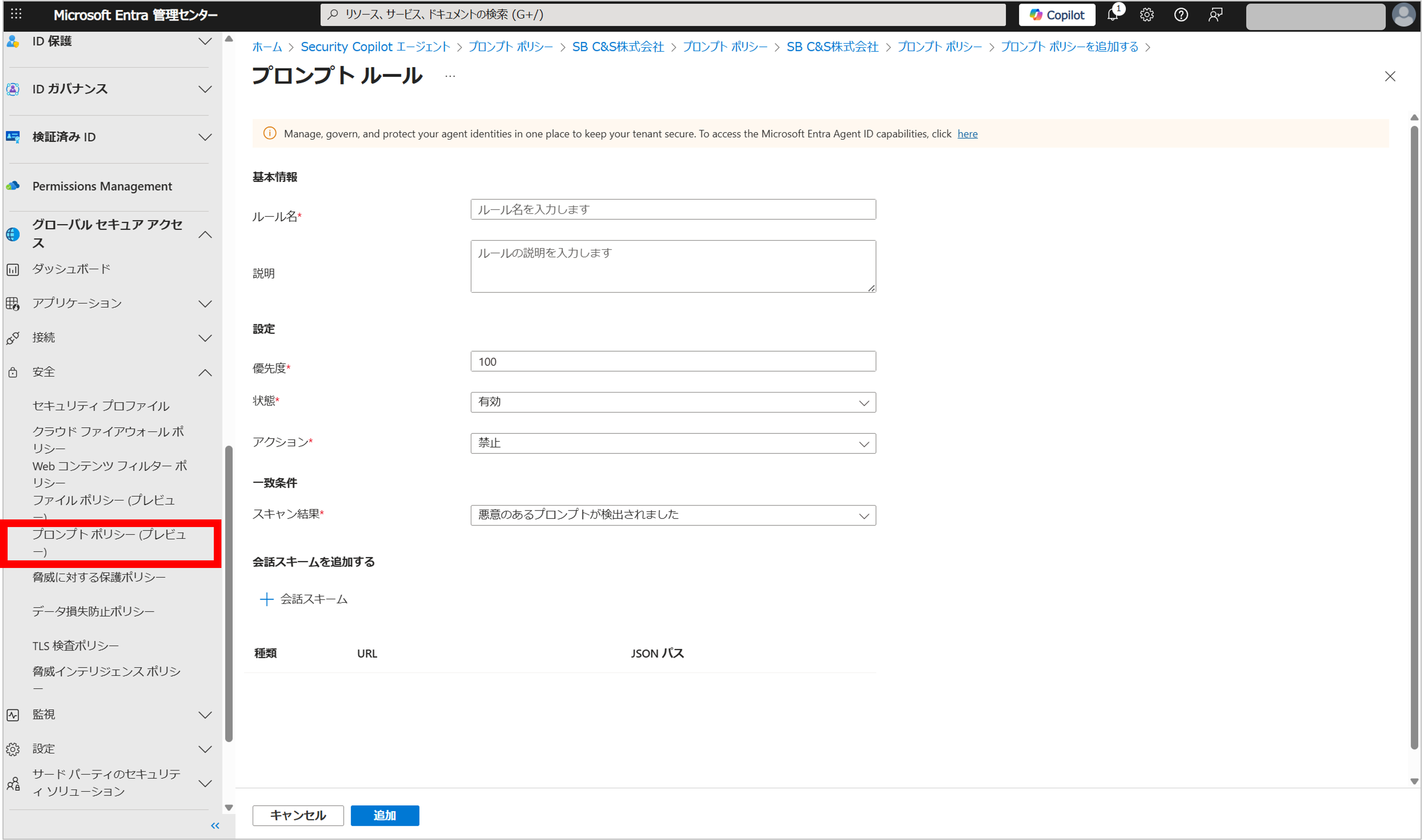Open the ダッシュボード dashboard icon
This screenshot has width=1422, height=840.
(13, 269)
